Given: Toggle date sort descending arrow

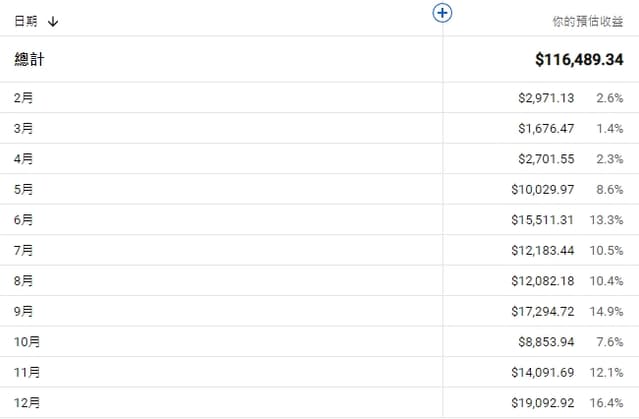Looking at the screenshot, I should tap(53, 22).
